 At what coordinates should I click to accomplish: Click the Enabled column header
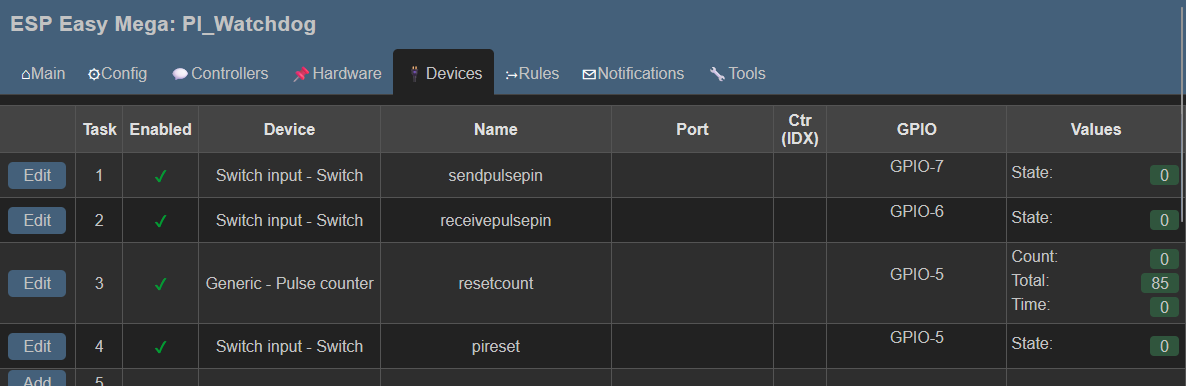[x=160, y=129]
